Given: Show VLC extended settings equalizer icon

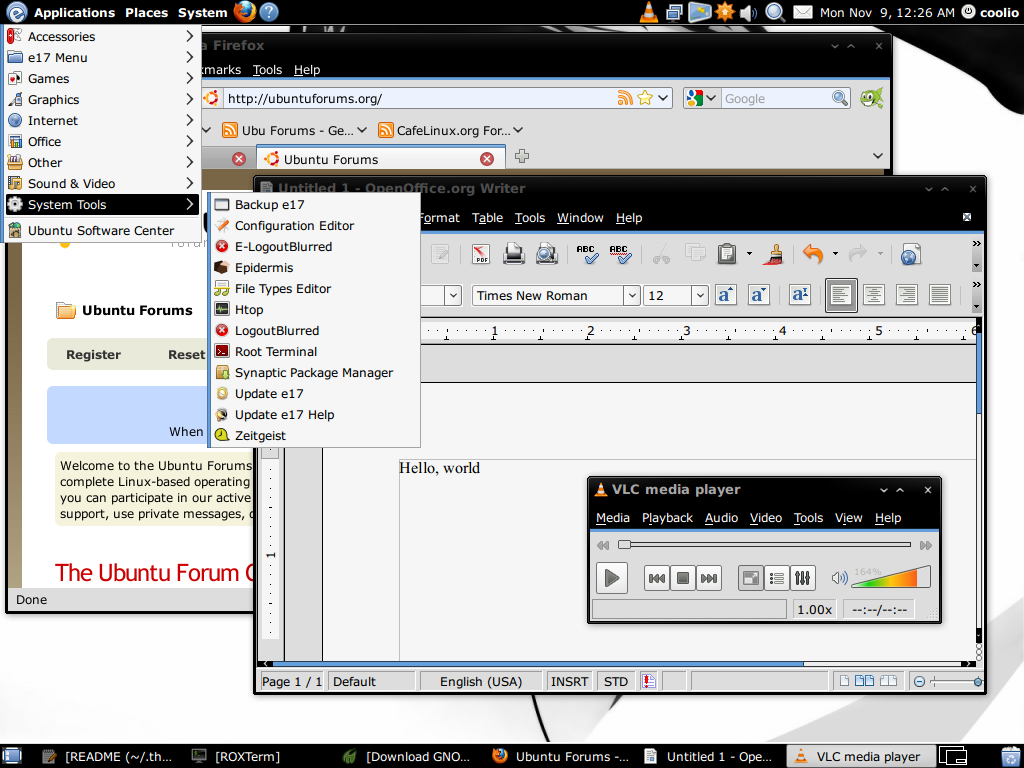Looking at the screenshot, I should (x=802, y=578).
